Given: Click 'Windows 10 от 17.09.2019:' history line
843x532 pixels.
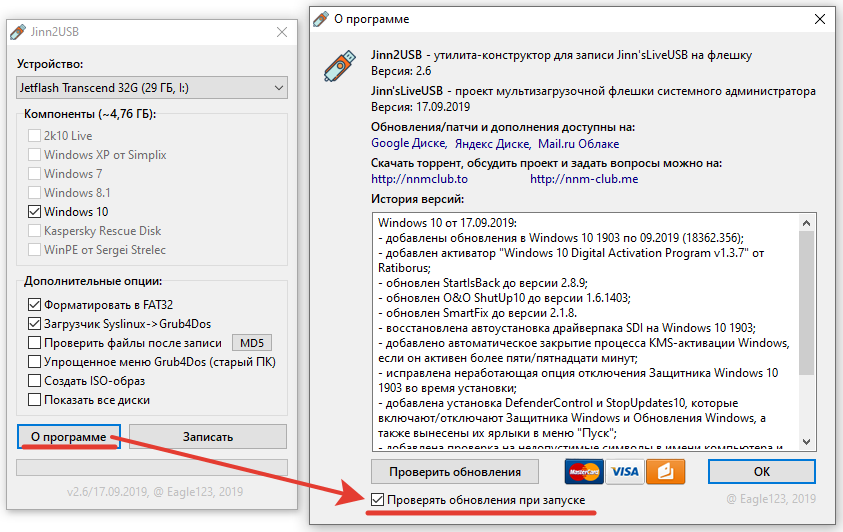Looking at the screenshot, I should click(x=447, y=222).
